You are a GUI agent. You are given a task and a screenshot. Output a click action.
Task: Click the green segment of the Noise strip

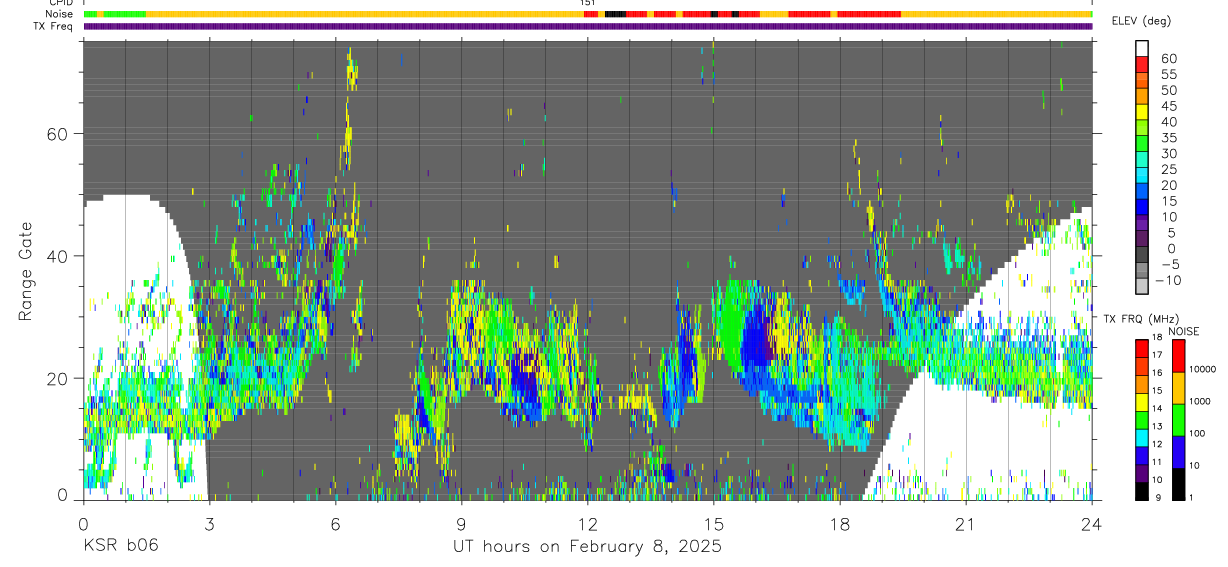click(x=124, y=14)
